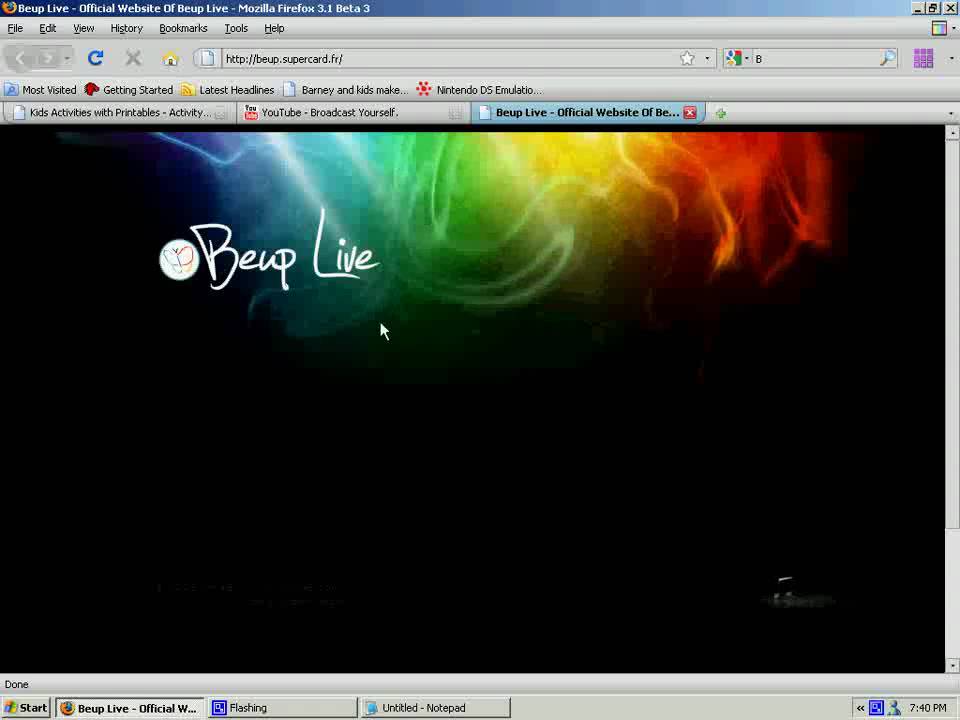Screen dimensions: 960x720
Task: Open the History menu
Action: pyautogui.click(x=126, y=28)
